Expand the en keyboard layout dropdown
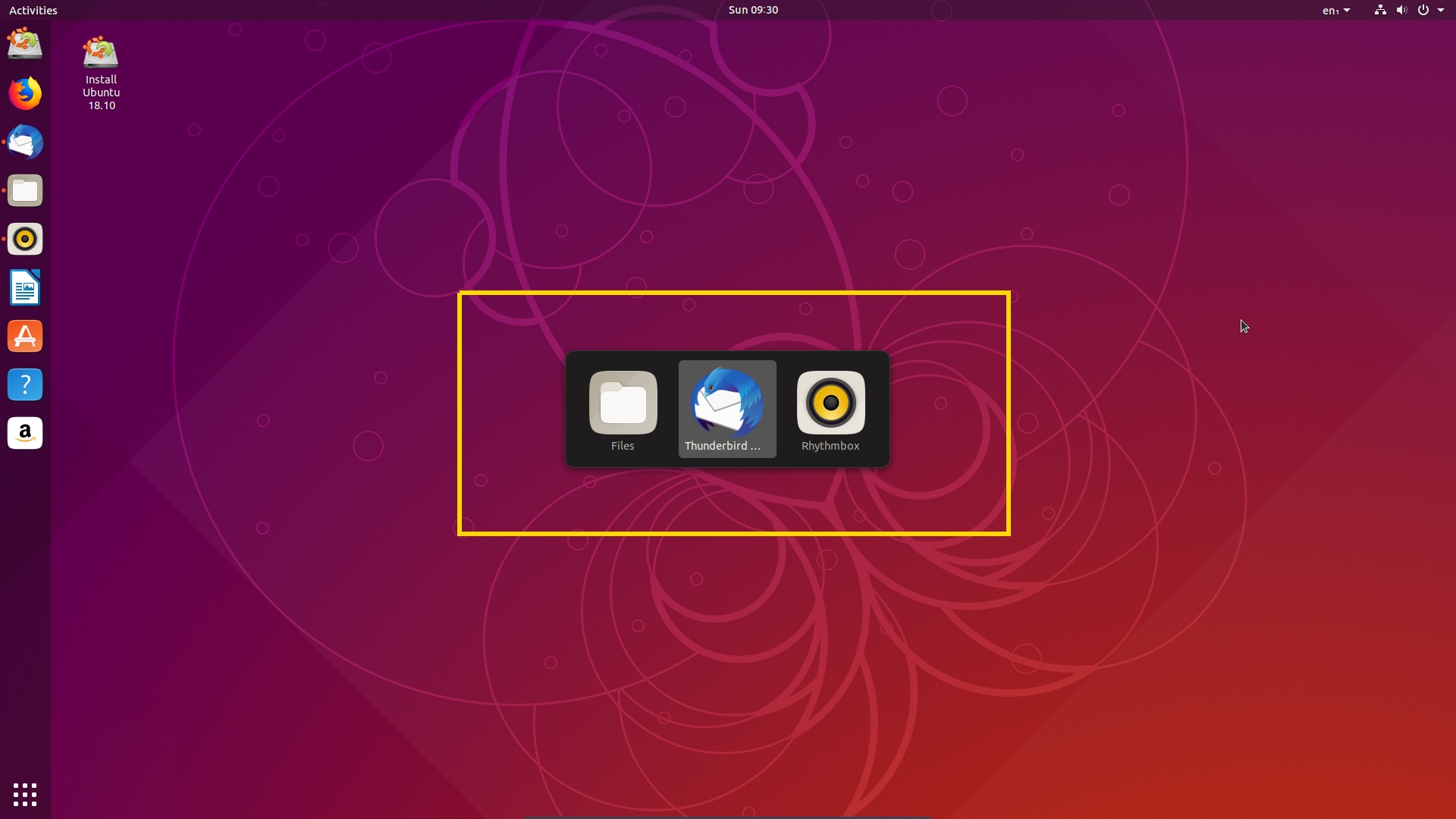 pos(1335,11)
